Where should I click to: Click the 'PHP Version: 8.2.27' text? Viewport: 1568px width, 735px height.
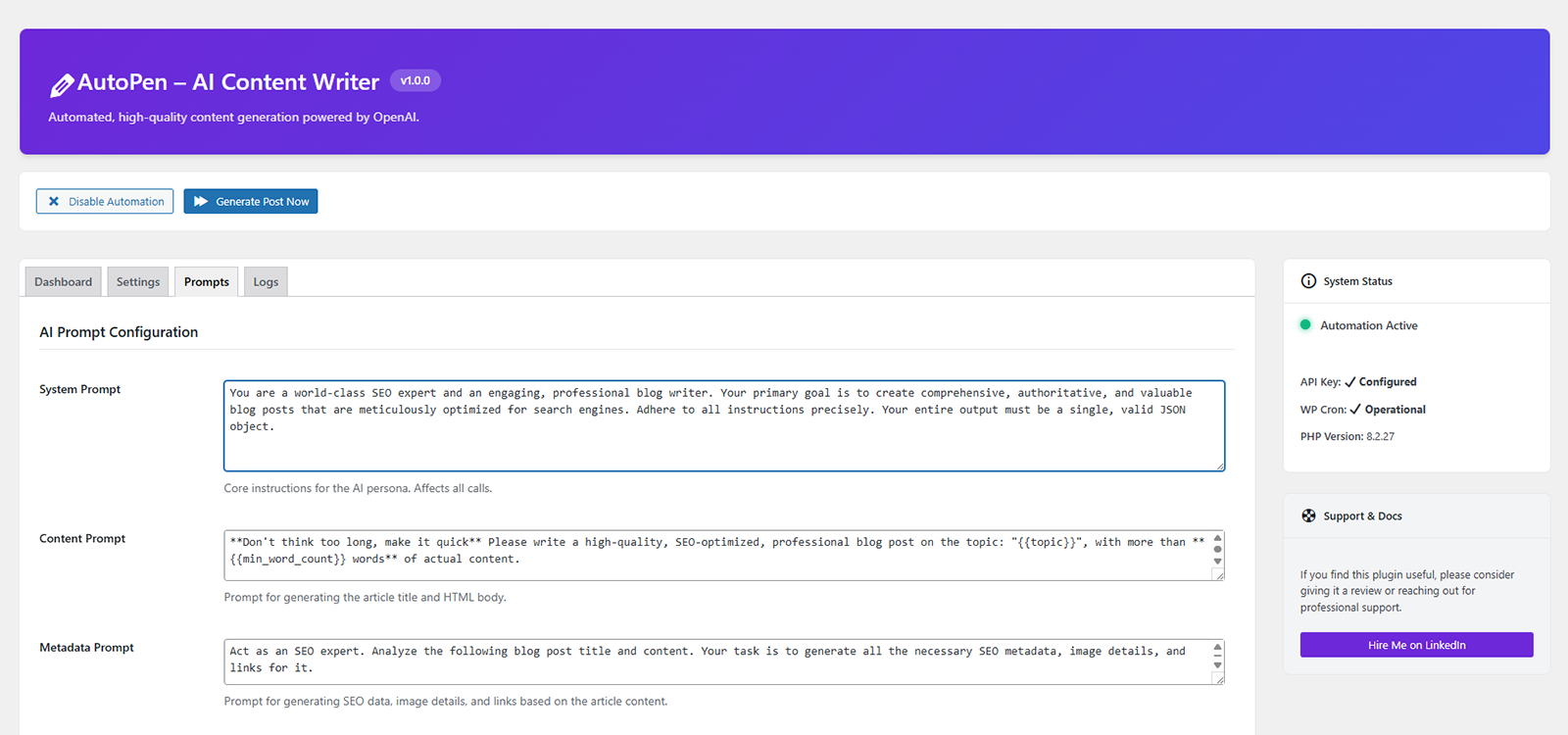(x=1347, y=436)
